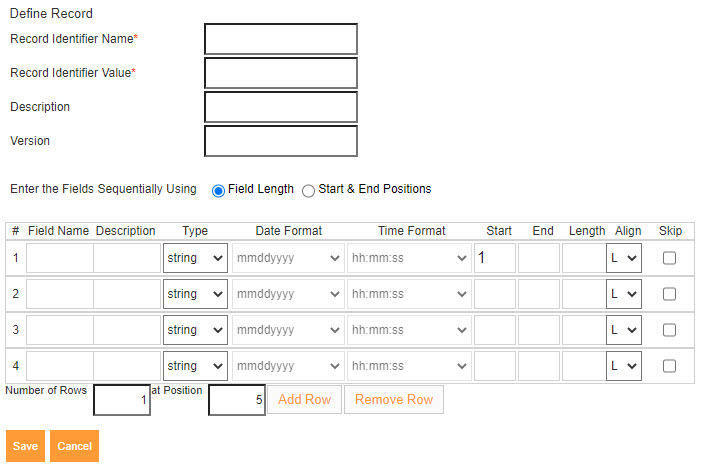The height and width of the screenshot is (466, 724).
Task: Click Remove Row button
Action: tap(394, 400)
